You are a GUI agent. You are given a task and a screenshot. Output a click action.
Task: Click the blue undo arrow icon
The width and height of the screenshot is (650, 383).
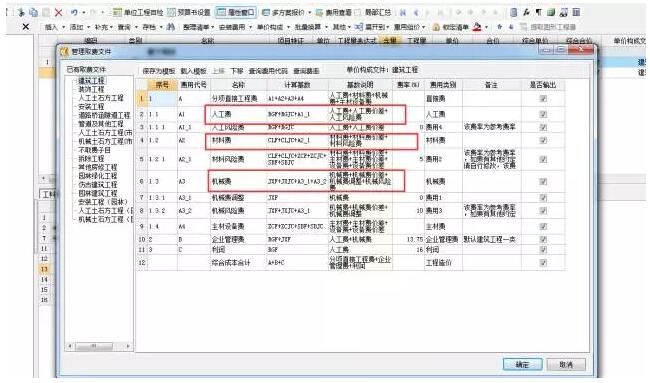74,12
